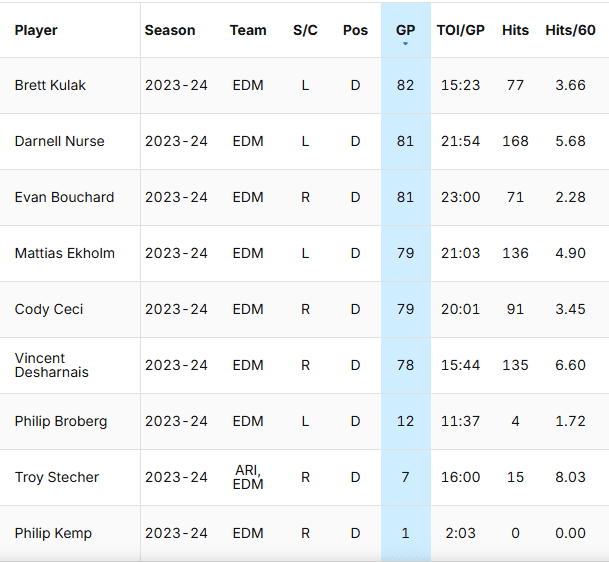
Task: Sort by Season column header
Action: (x=170, y=30)
